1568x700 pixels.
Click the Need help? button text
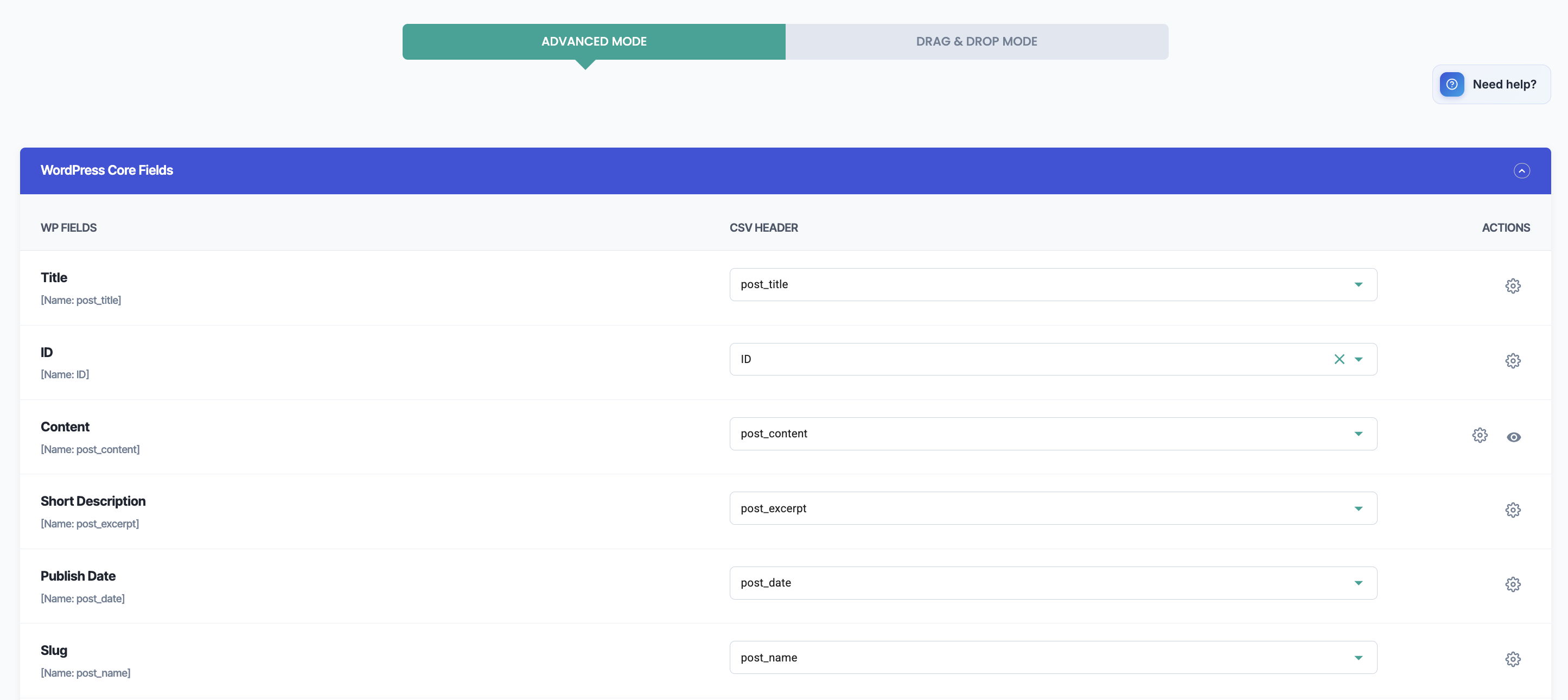1504,85
